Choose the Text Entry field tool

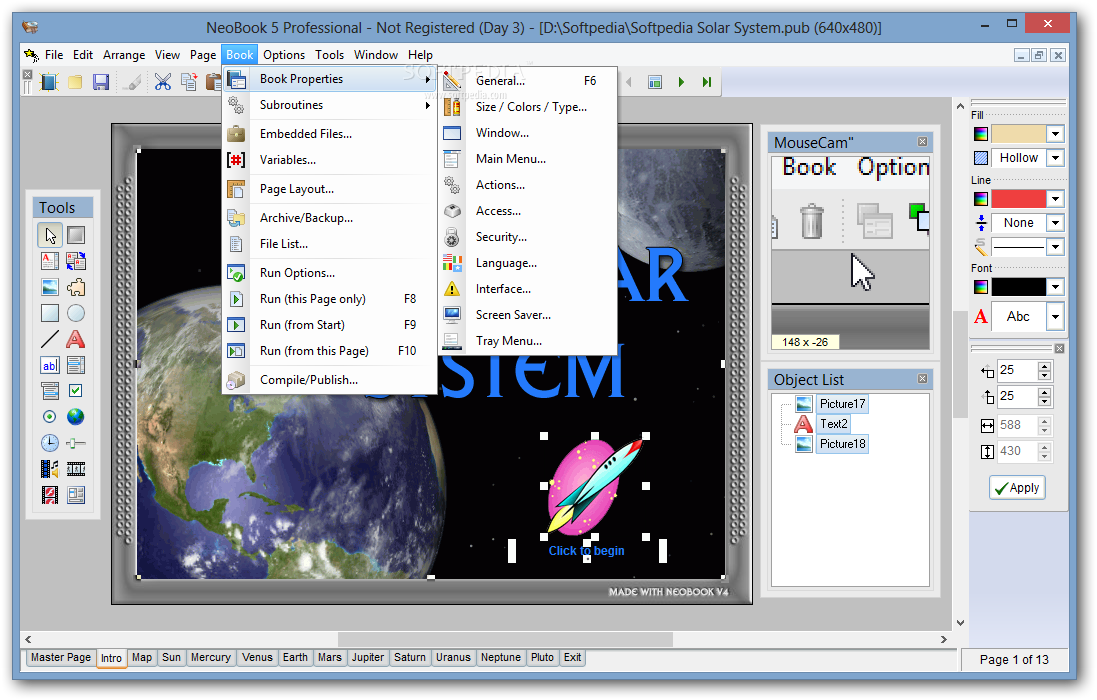(50, 365)
